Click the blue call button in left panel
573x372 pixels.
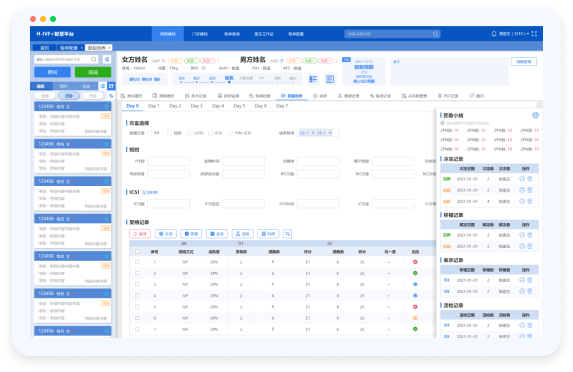pos(52,72)
